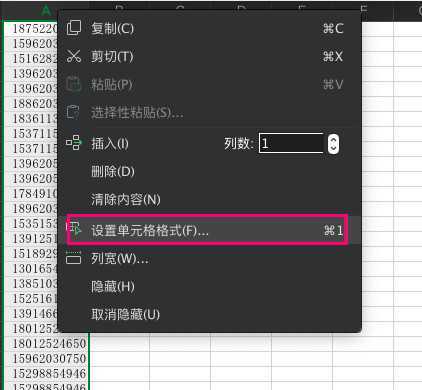Click the Column Width icon
Screen dimensions: 422x390
(74, 258)
